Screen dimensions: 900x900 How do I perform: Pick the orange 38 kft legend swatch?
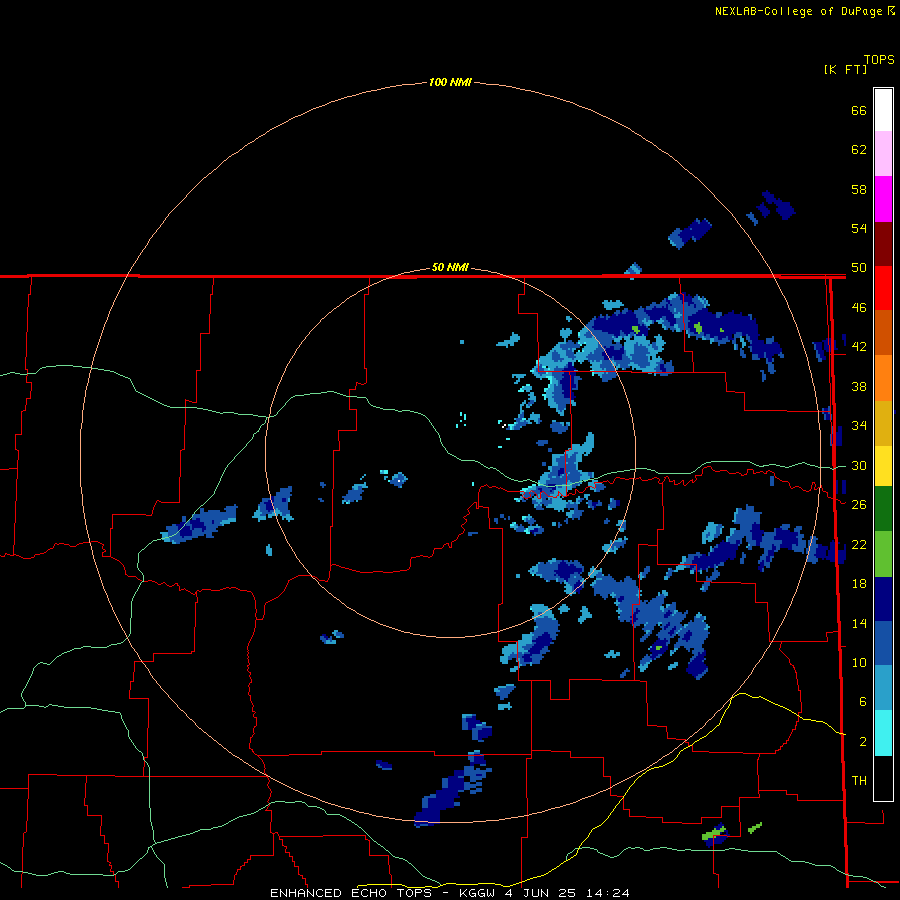tap(883, 377)
